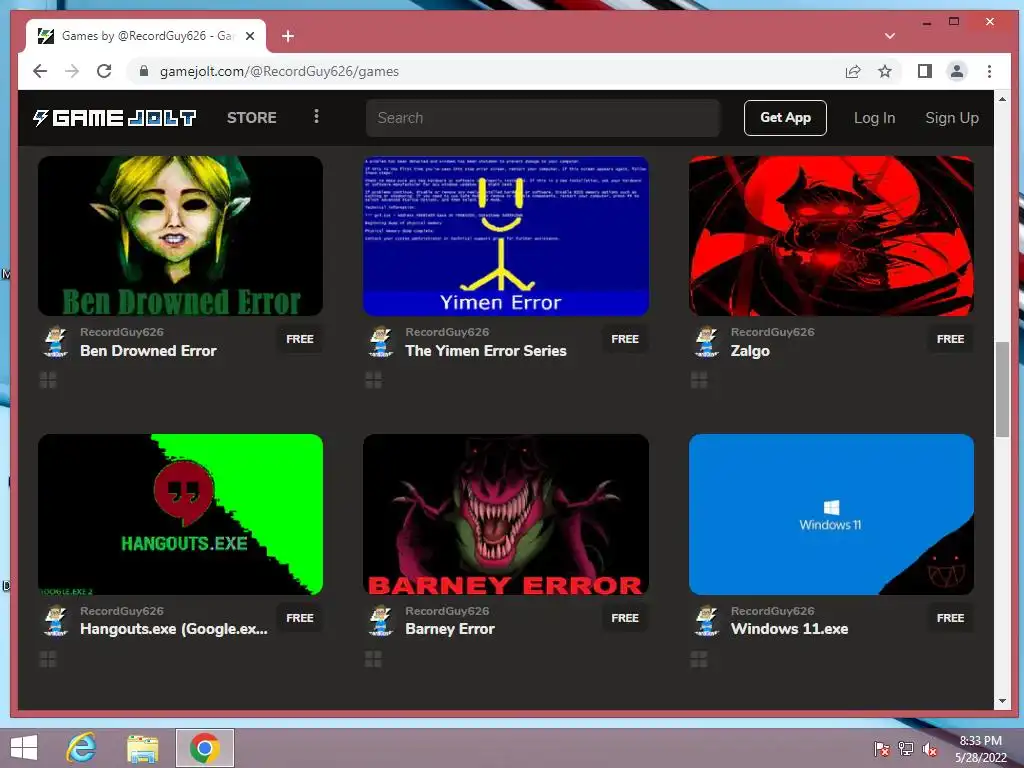Image resolution: width=1024 pixels, height=768 pixels.
Task: Open The Yimen Error Series title link
Action: [486, 351]
